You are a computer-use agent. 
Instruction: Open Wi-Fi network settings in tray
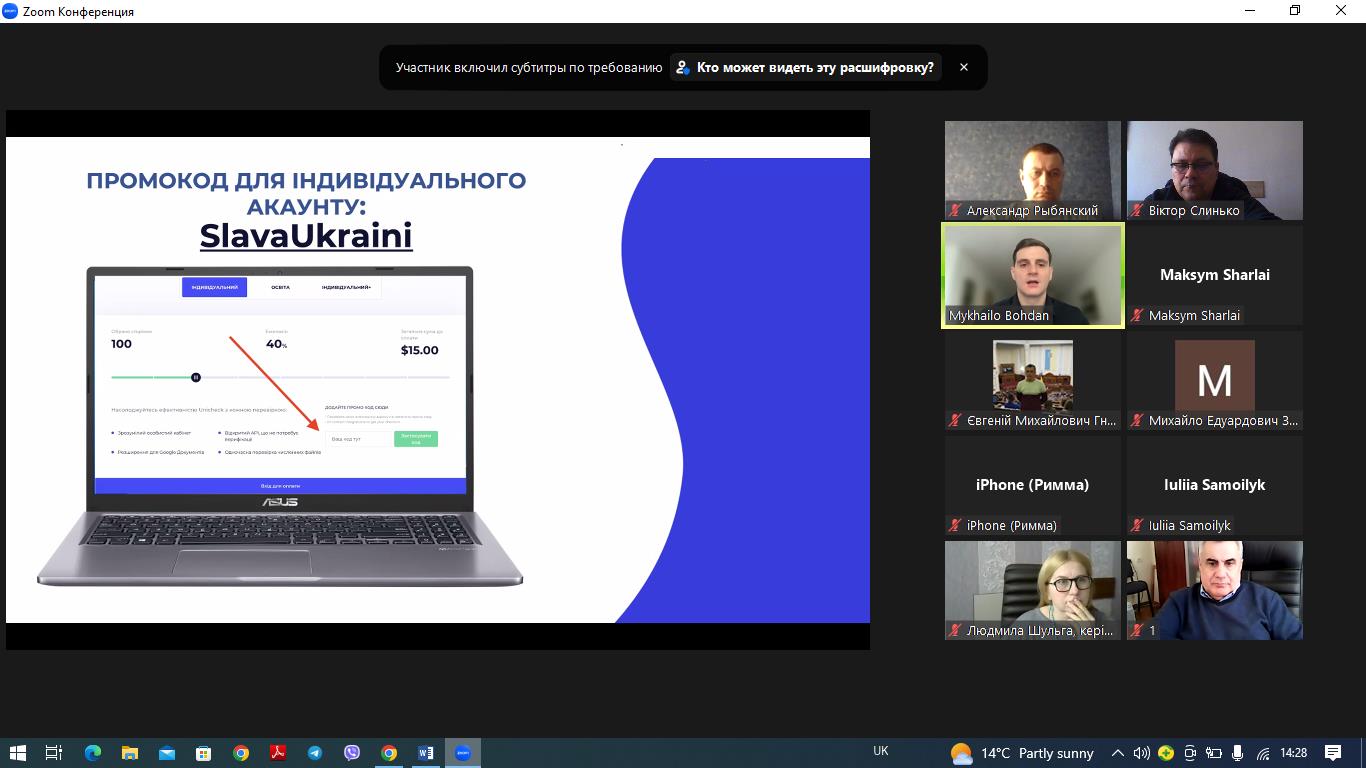point(1263,753)
